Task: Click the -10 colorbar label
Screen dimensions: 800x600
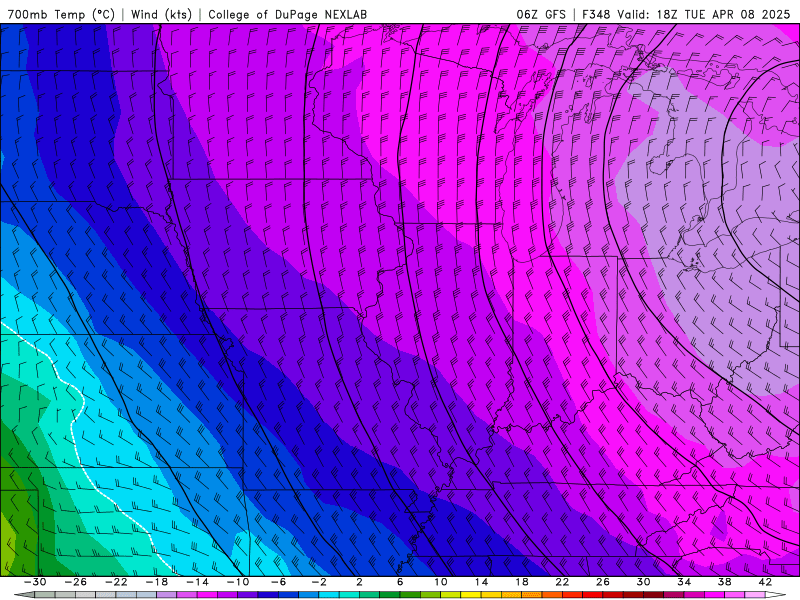Action: (x=237, y=582)
